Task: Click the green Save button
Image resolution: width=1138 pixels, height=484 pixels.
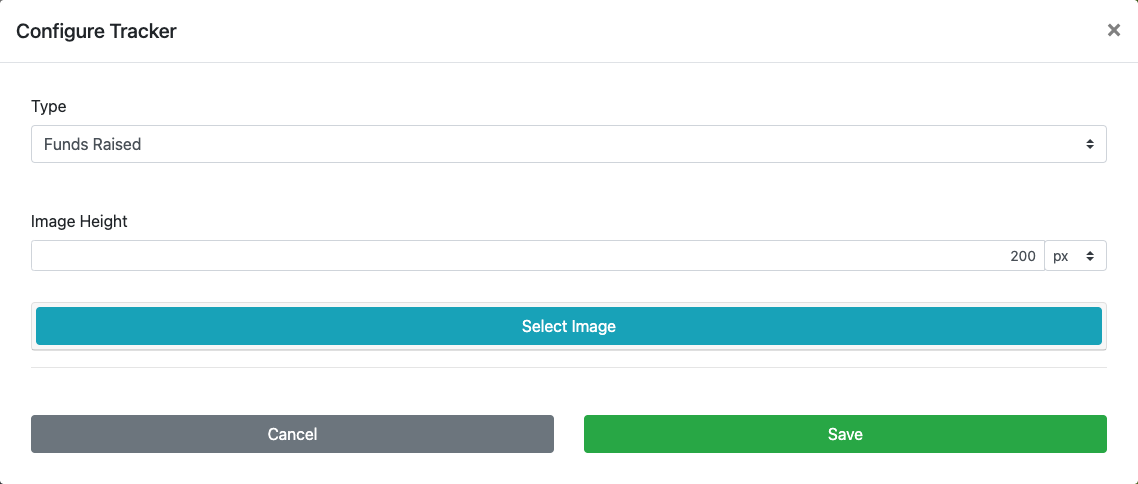Action: click(x=845, y=434)
